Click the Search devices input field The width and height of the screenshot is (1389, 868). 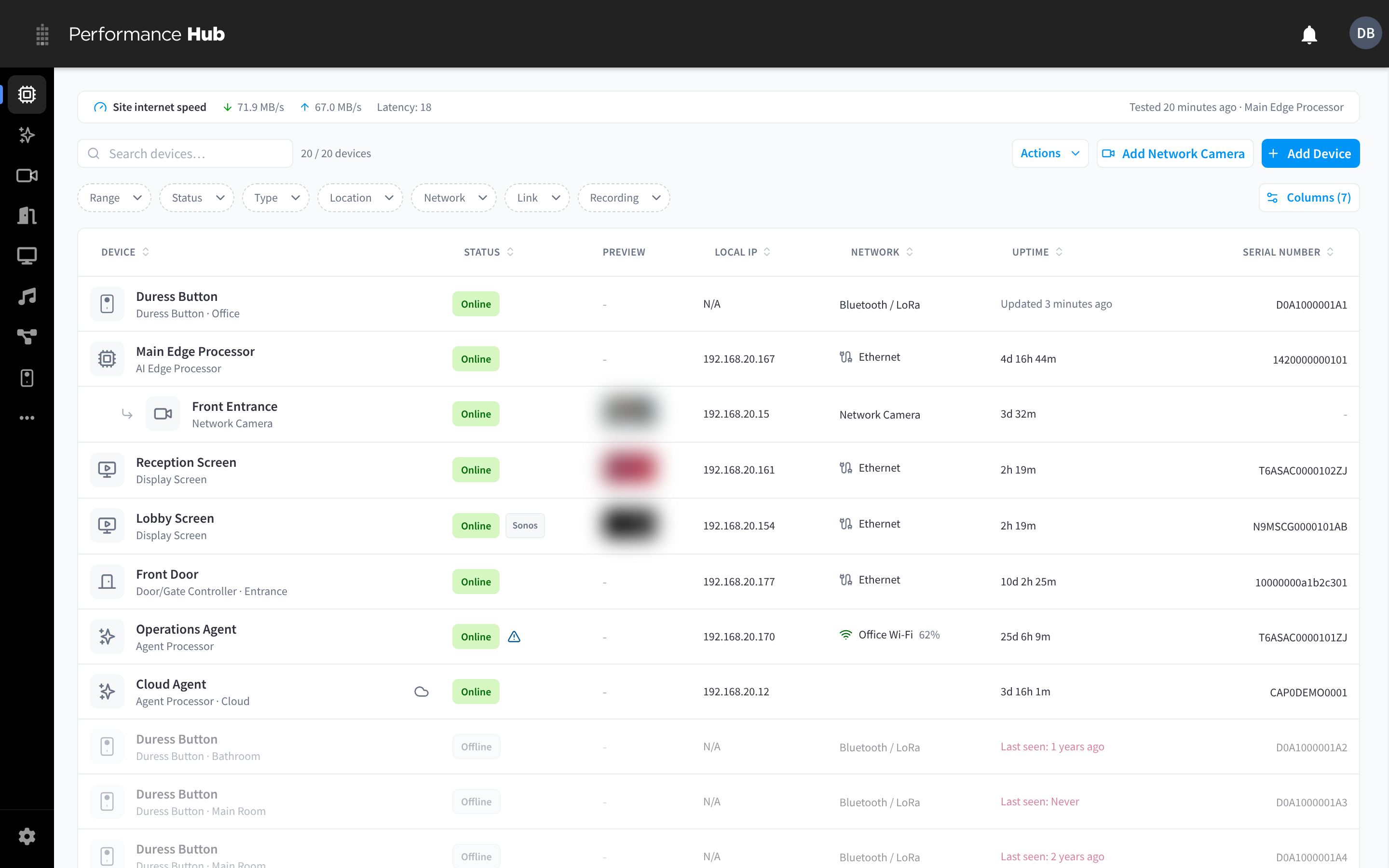coord(185,154)
